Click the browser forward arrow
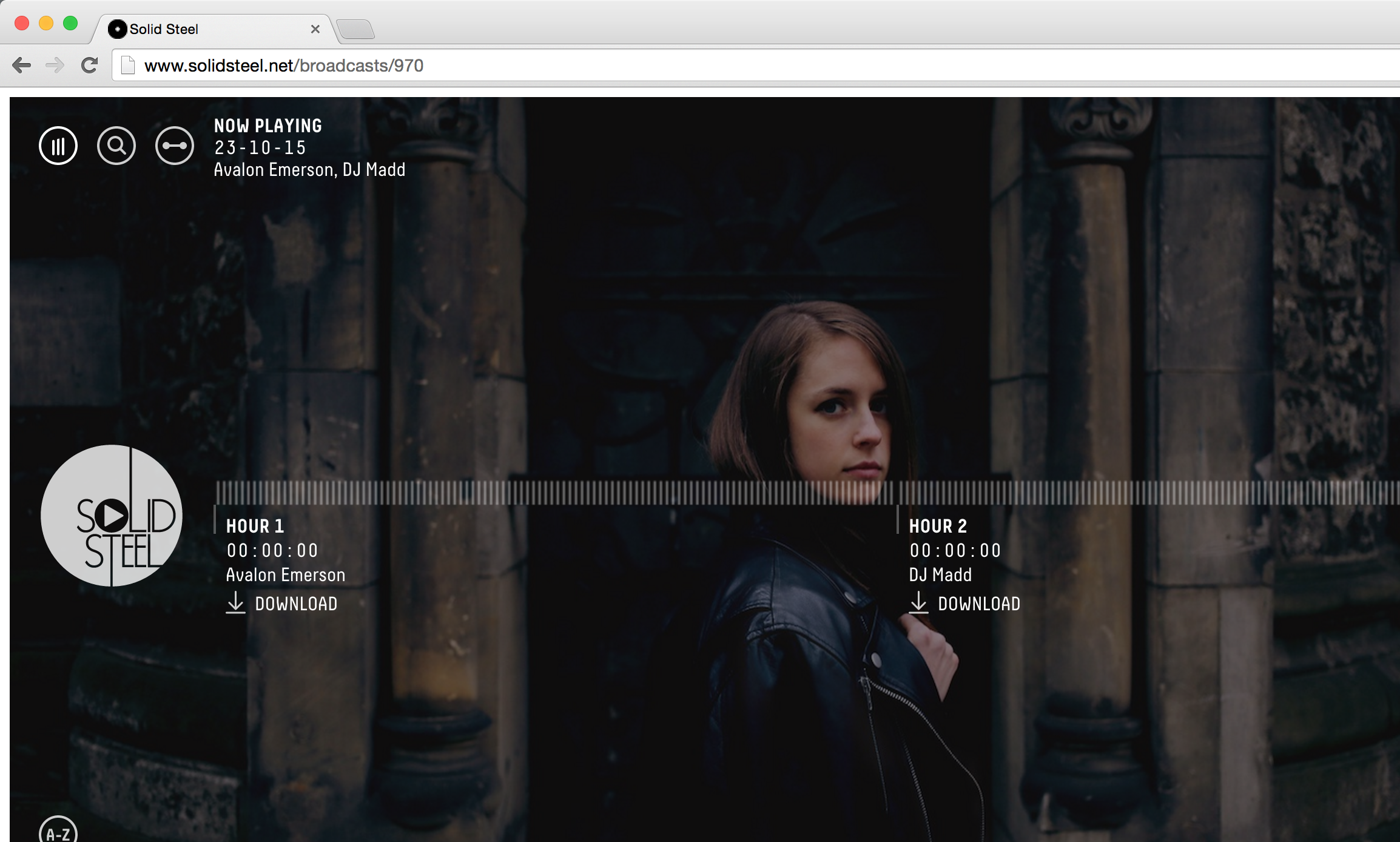This screenshot has width=1400, height=842. pyautogui.click(x=55, y=65)
